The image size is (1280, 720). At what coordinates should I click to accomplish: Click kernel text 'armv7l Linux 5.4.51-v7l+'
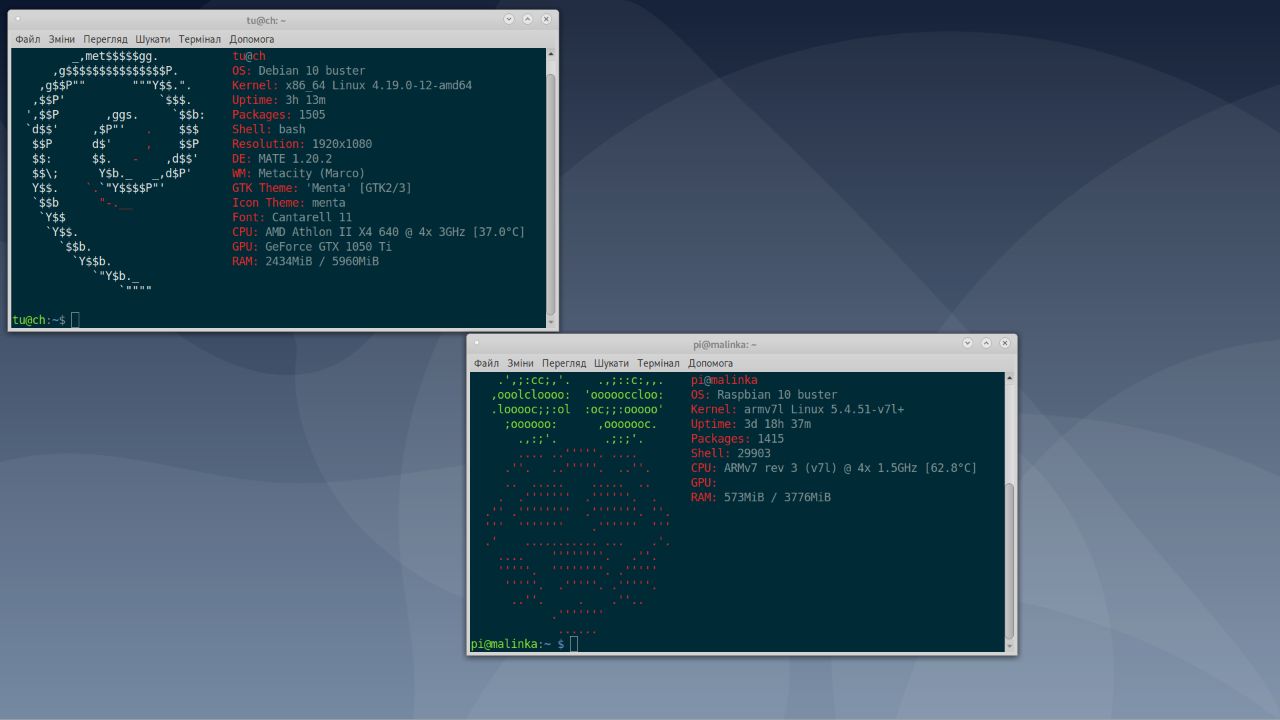(824, 409)
